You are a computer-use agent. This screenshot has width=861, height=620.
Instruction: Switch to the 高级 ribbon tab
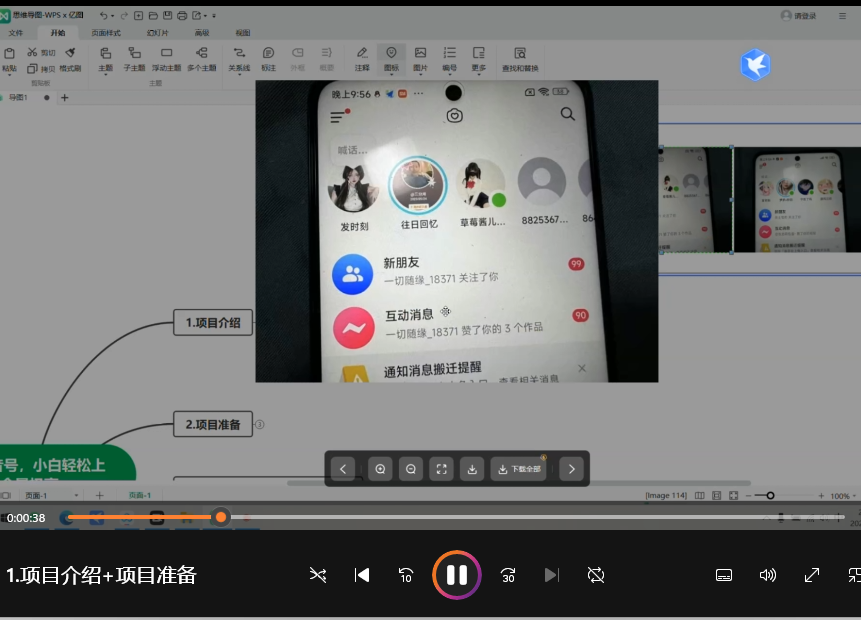click(202, 33)
